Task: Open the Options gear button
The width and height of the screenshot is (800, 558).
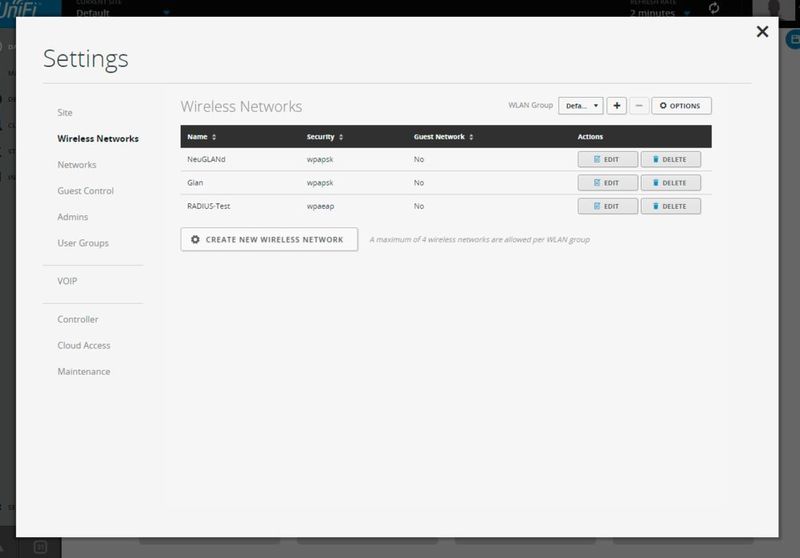Action: click(x=681, y=105)
